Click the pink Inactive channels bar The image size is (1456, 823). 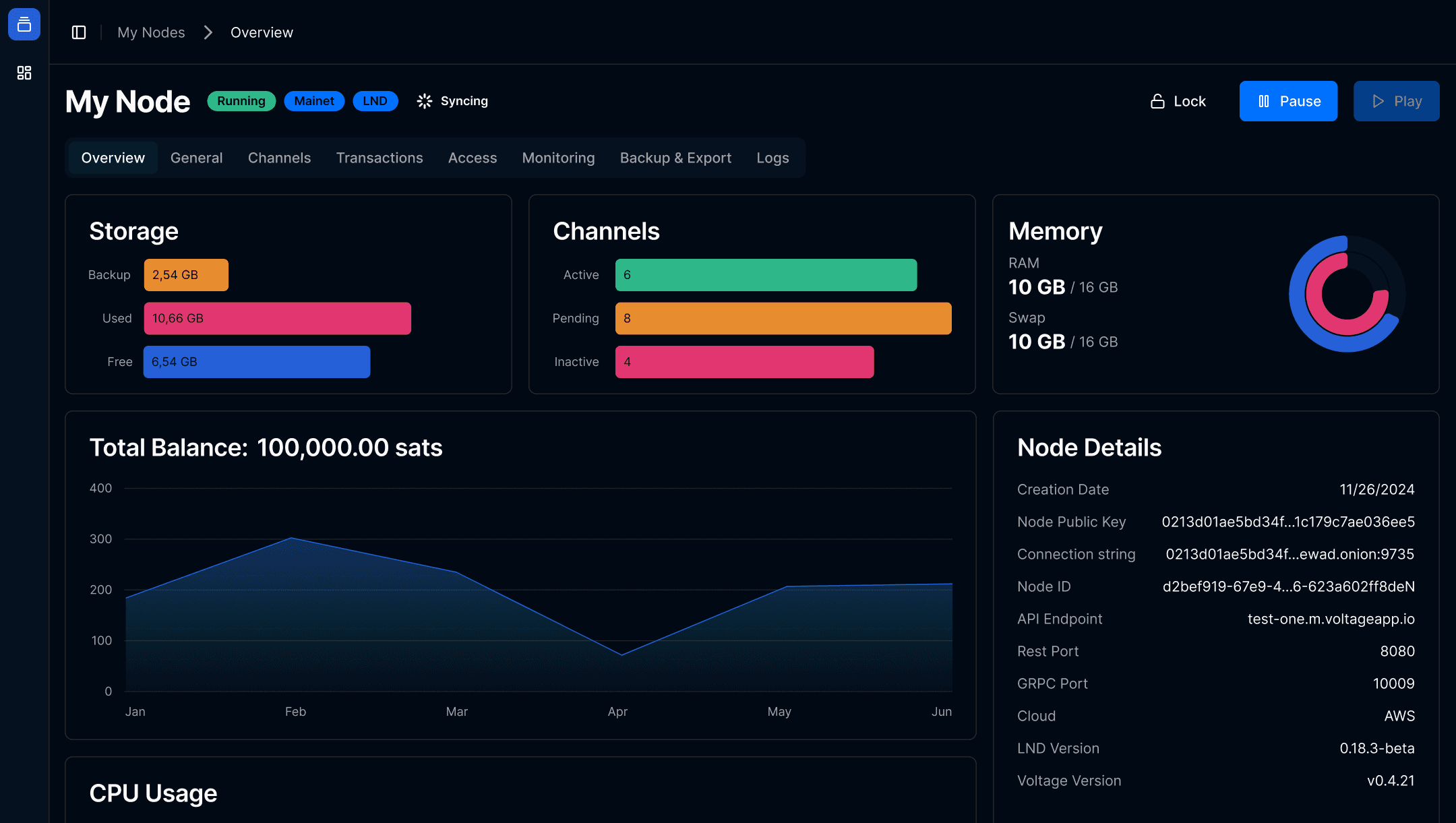(x=744, y=362)
